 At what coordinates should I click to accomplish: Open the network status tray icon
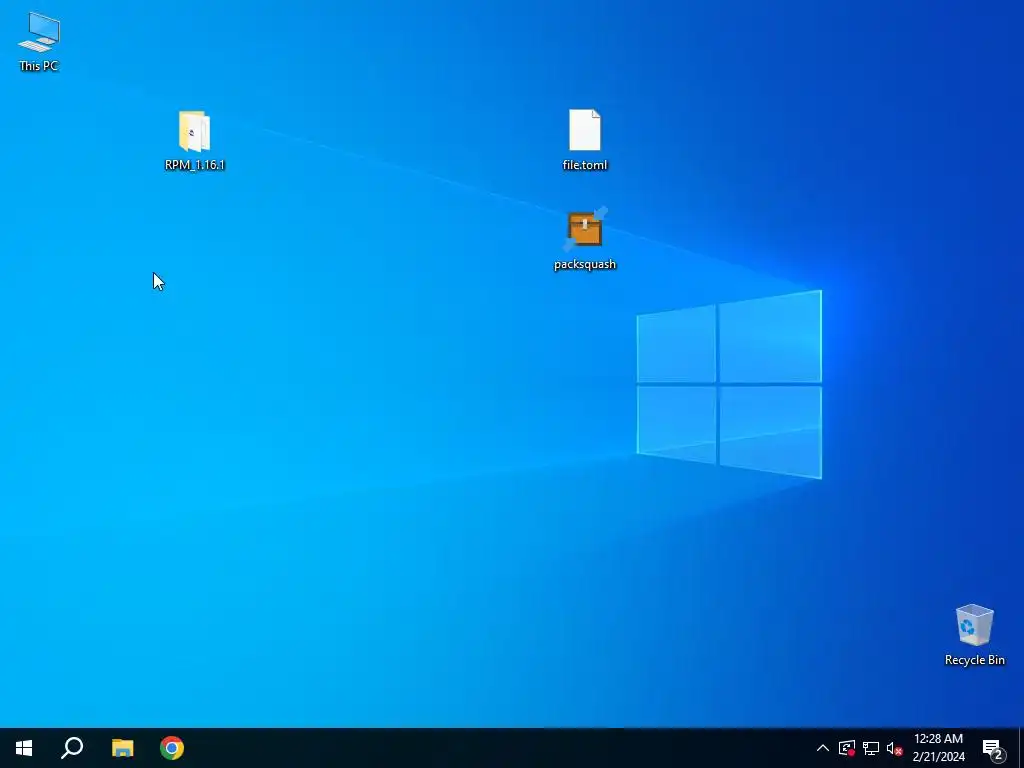pos(871,748)
